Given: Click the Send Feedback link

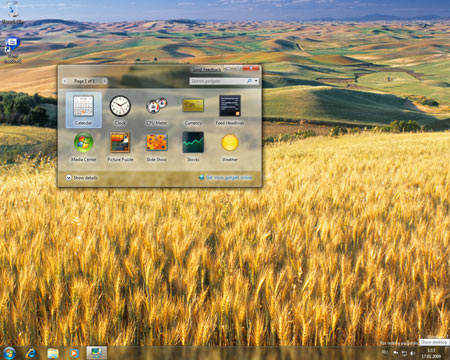Looking at the screenshot, I should click(206, 69).
